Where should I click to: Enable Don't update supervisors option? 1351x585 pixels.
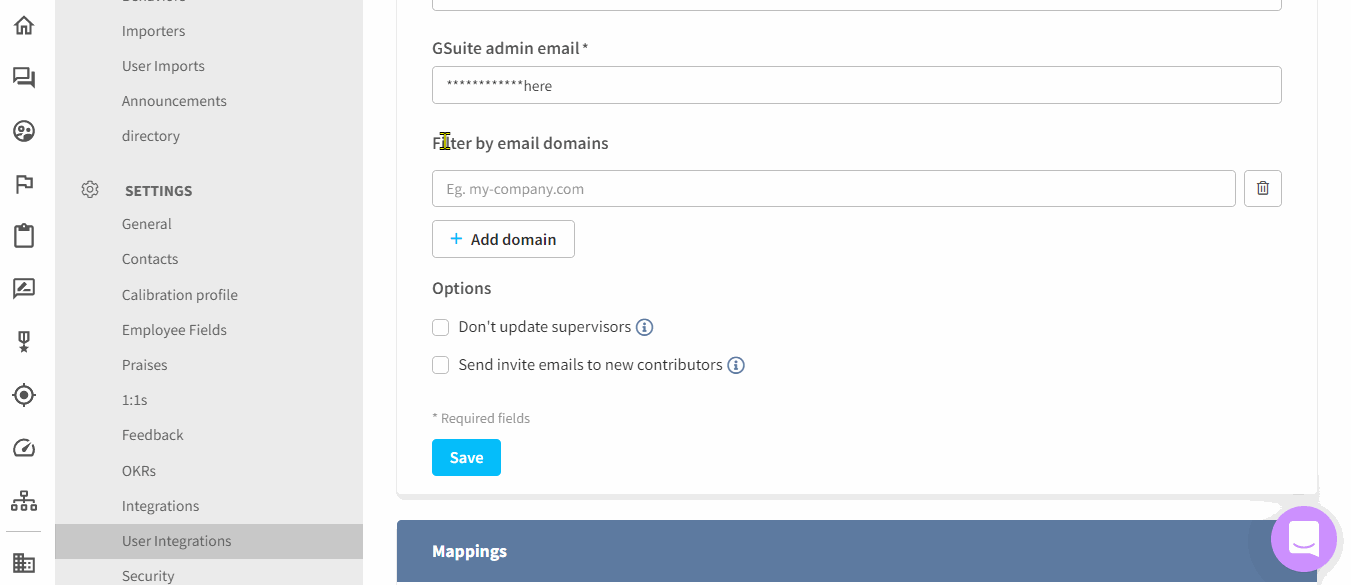pos(440,327)
